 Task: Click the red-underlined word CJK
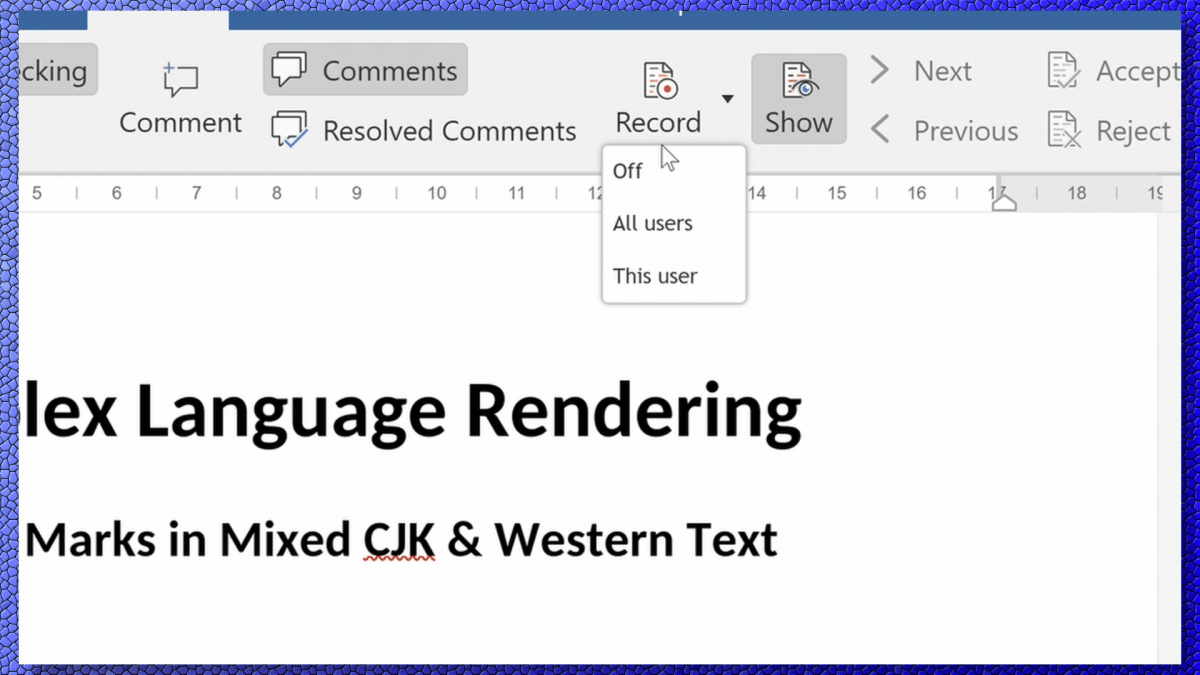click(x=399, y=541)
